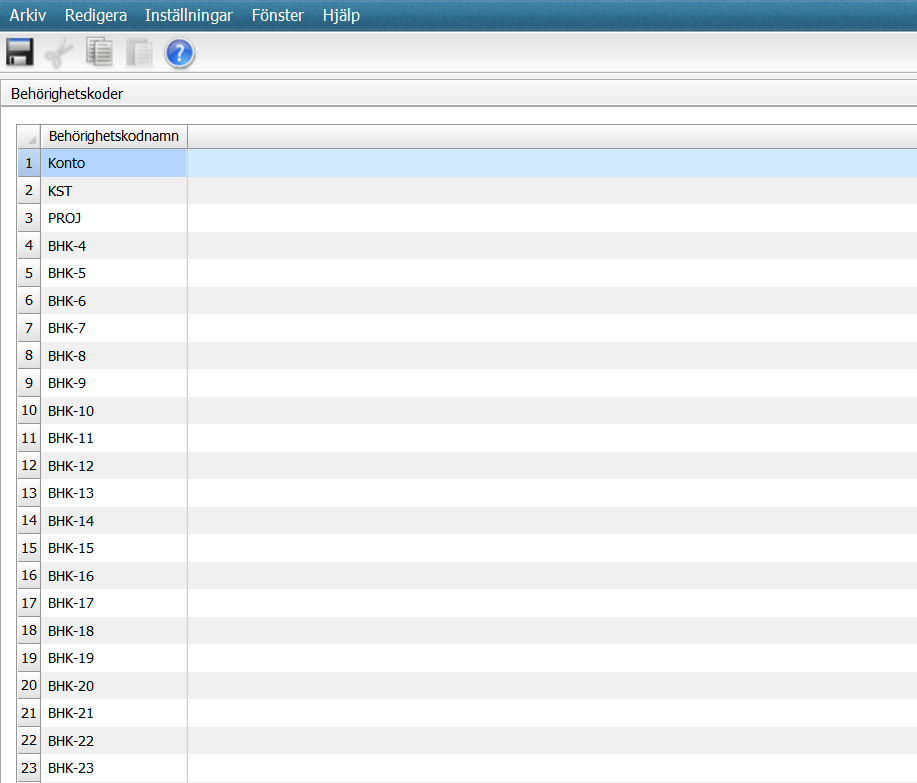Select the BHK-11 cell
Image resolution: width=917 pixels, height=783 pixels.
114,438
